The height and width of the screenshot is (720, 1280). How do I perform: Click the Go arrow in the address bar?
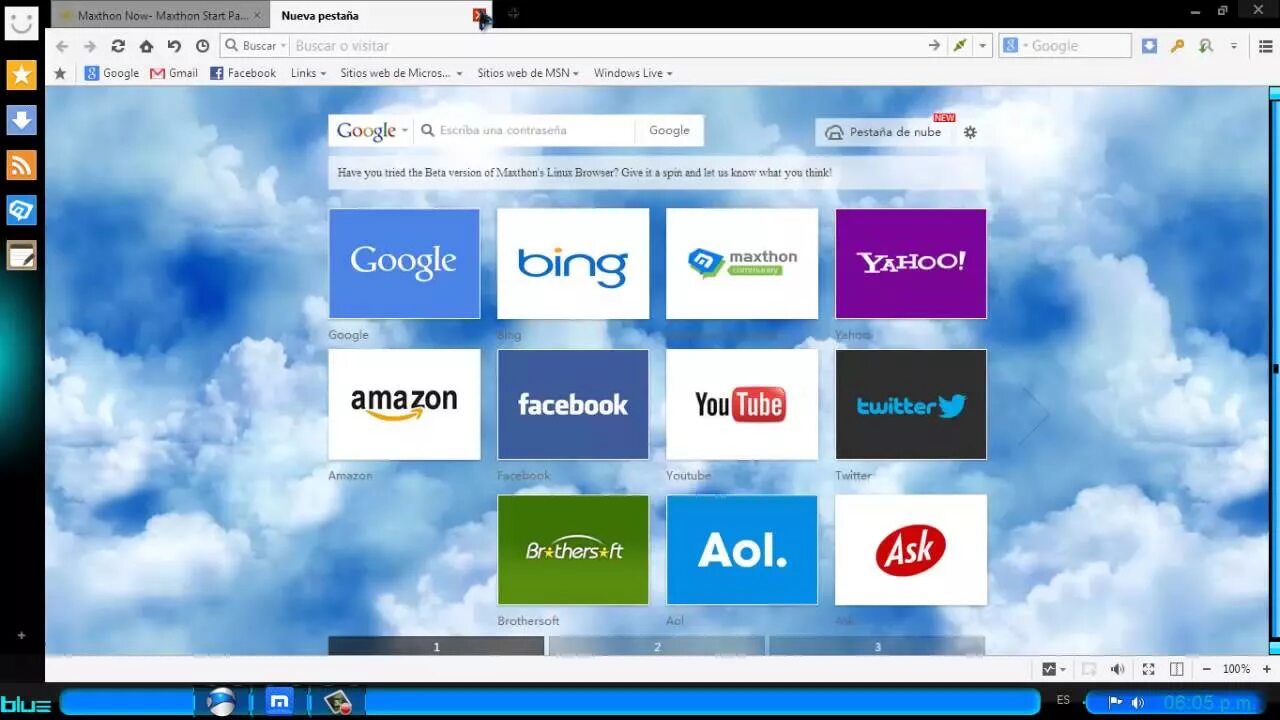click(934, 46)
